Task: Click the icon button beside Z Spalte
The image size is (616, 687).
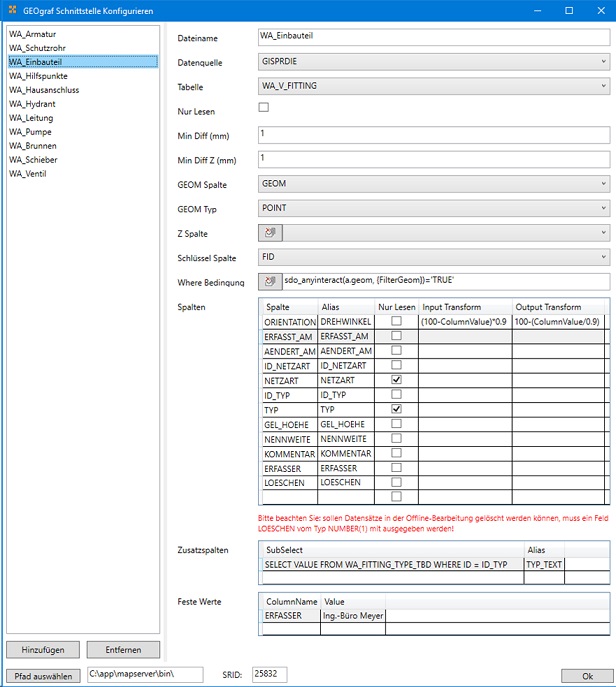Action: click(269, 233)
